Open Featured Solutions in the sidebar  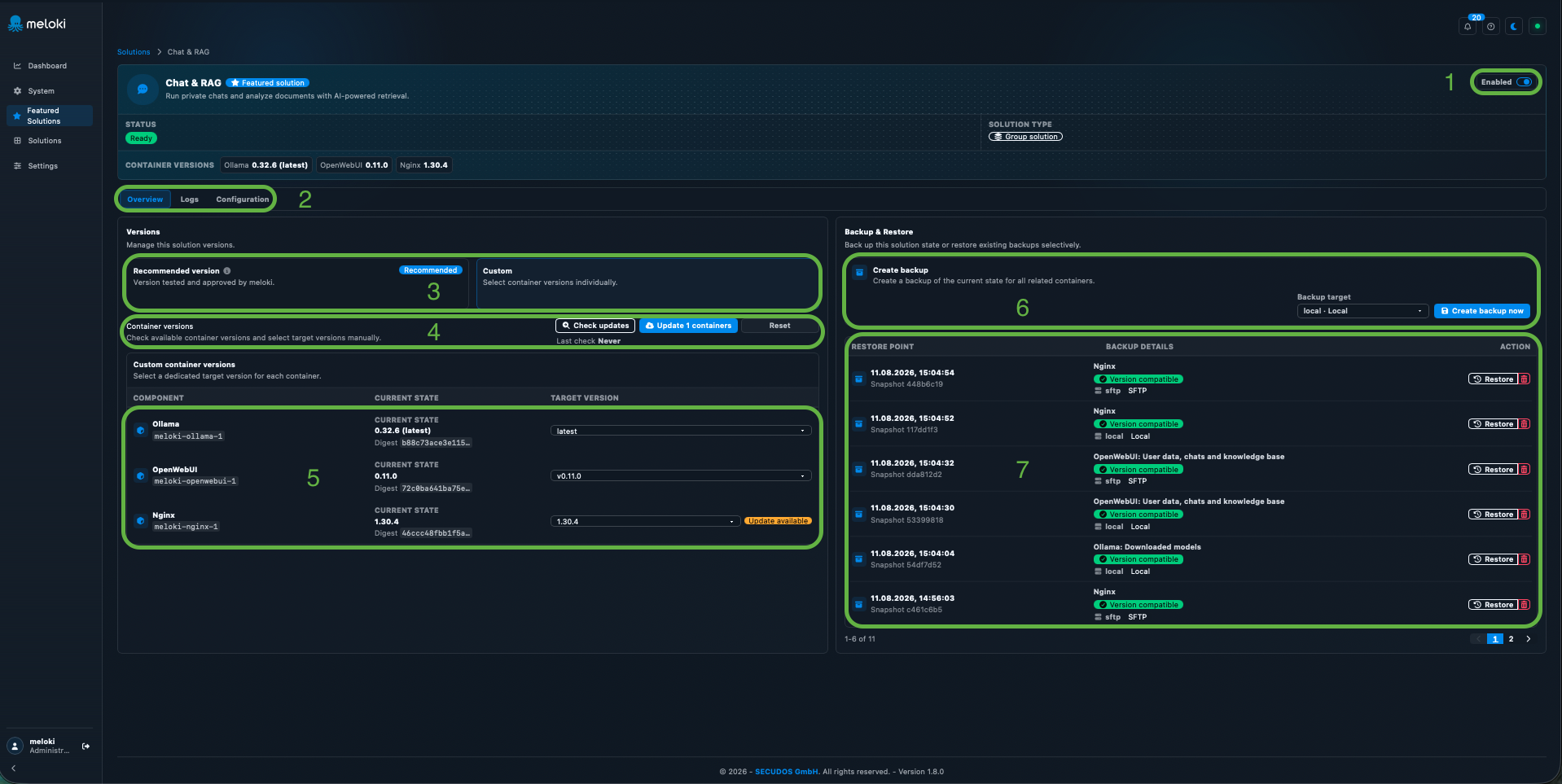[50, 116]
